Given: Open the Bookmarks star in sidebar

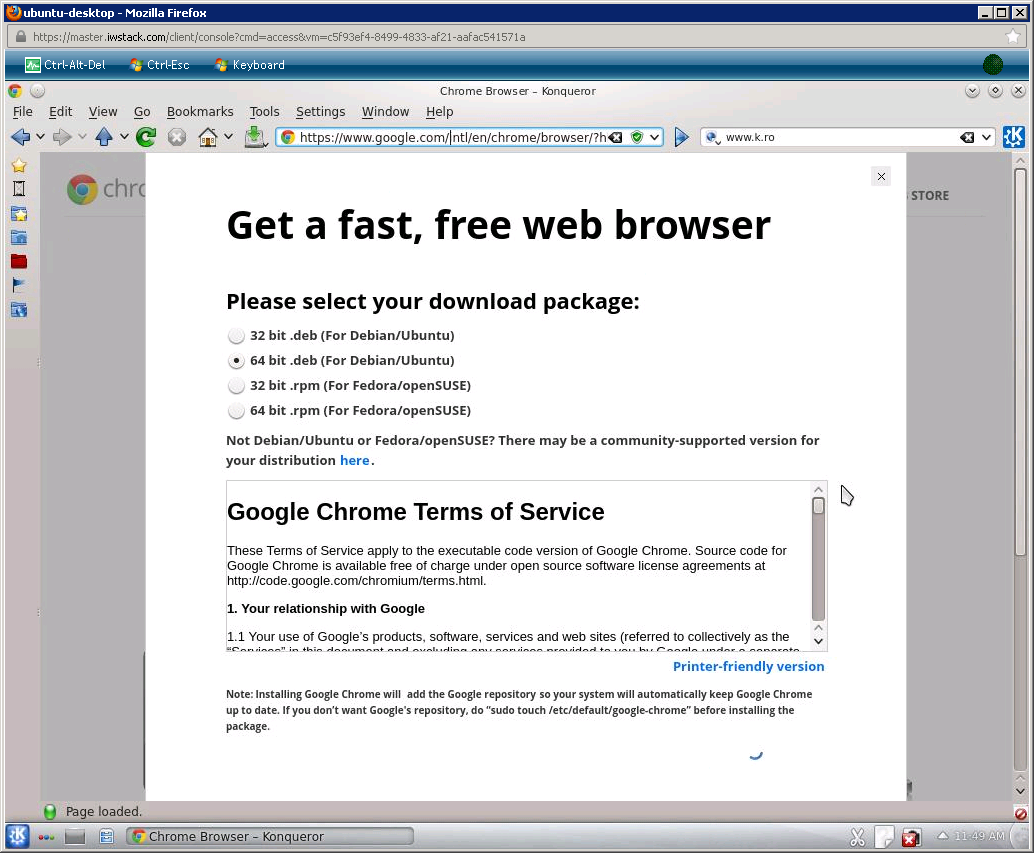Looking at the screenshot, I should pyautogui.click(x=18, y=166).
